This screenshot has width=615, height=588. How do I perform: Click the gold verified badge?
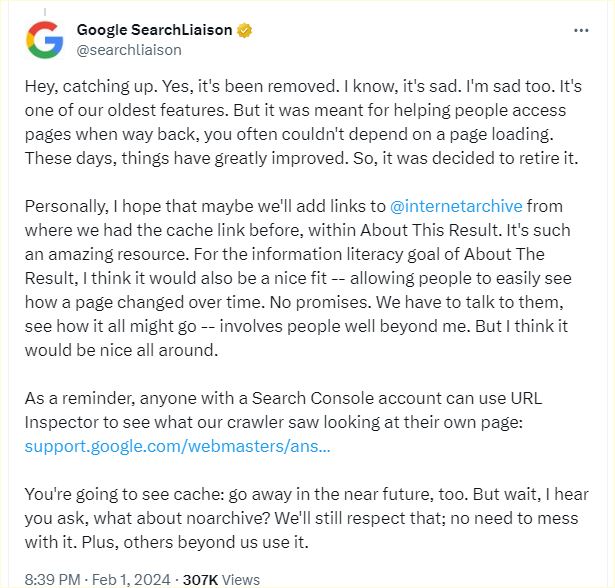coord(244,29)
